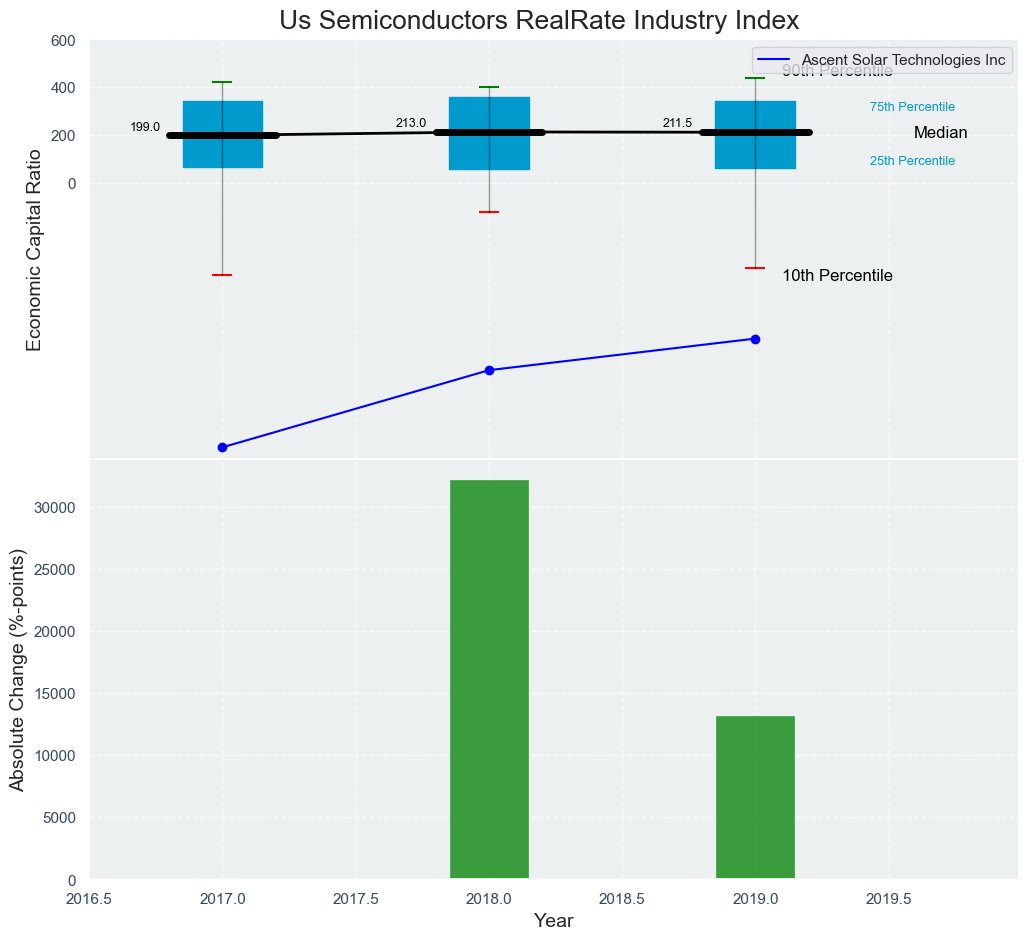Click the 213.0 median value label
The image size is (1029, 940).
(x=410, y=123)
